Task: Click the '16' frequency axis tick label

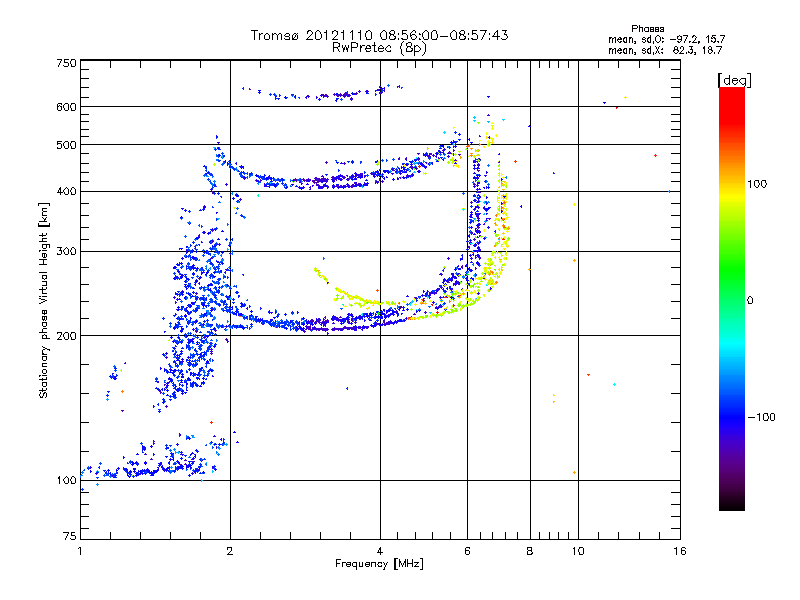Action: coord(680,551)
